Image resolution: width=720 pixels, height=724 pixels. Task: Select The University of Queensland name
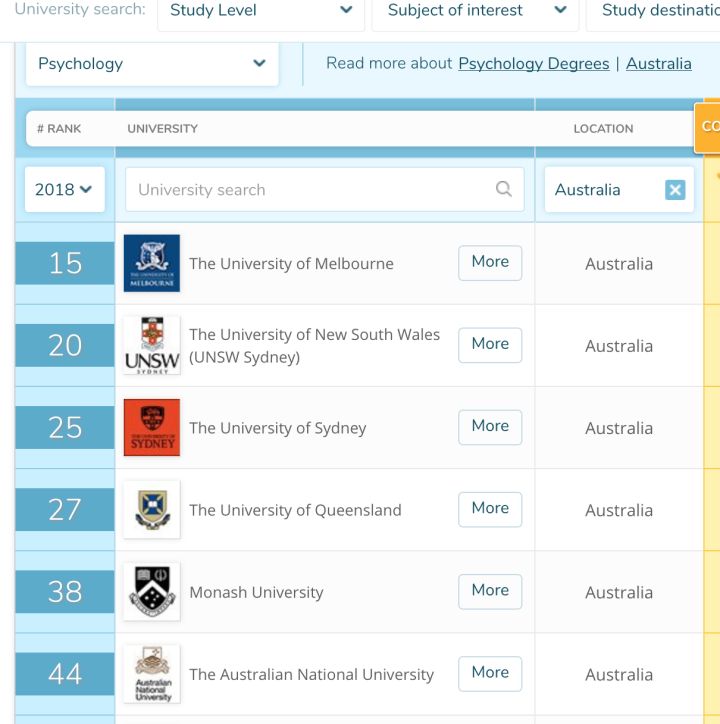tap(295, 510)
